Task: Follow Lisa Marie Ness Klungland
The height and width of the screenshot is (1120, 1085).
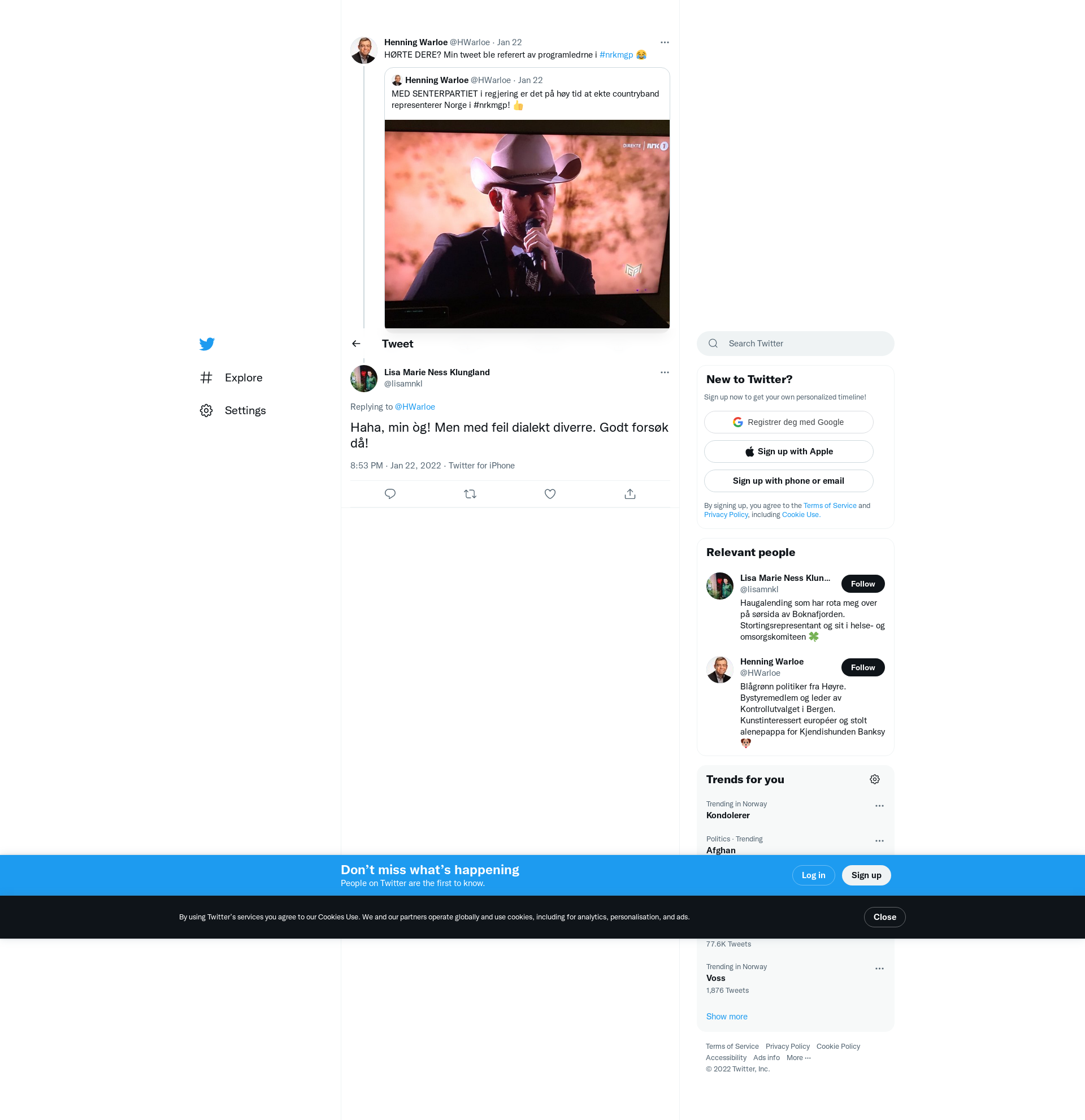Action: tap(863, 584)
